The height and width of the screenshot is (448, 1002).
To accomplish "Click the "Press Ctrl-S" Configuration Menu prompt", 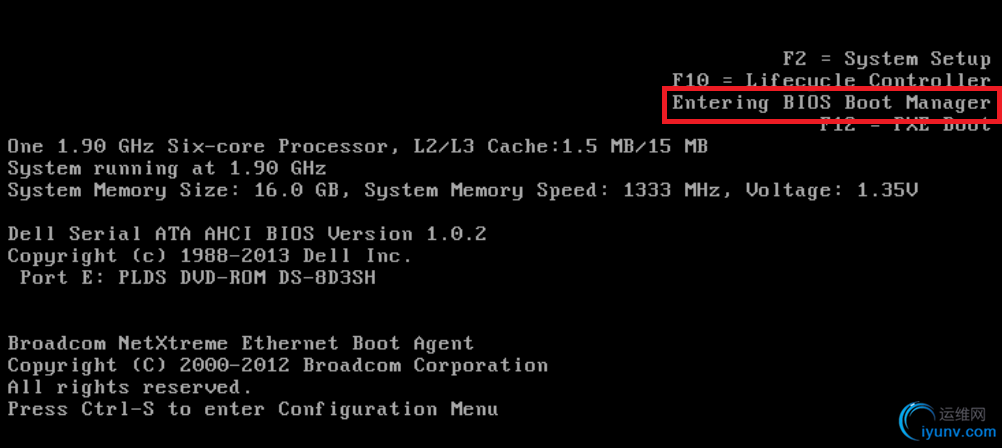I will [252, 409].
